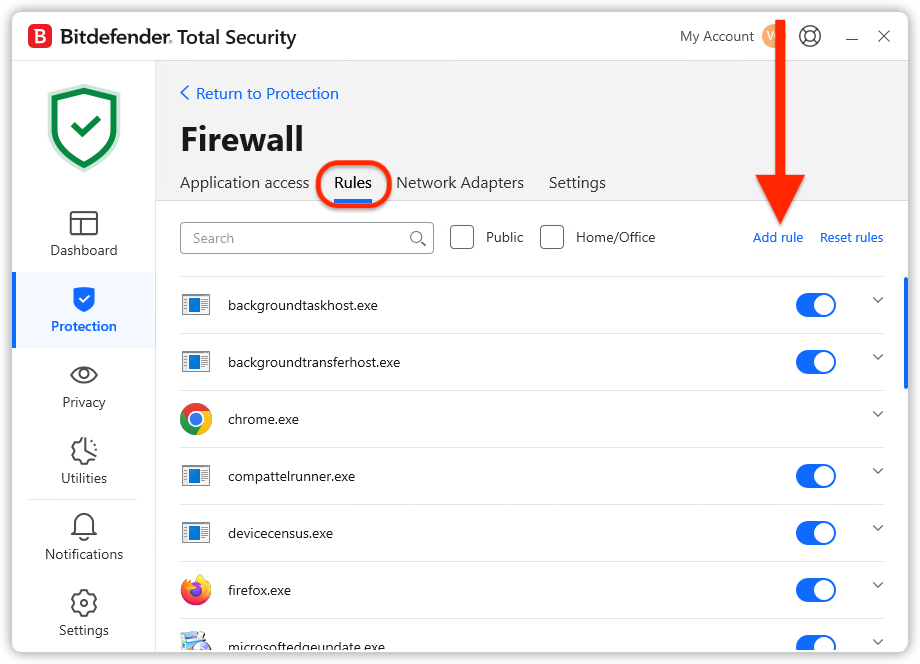This screenshot has width=920, height=664.
Task: Click the Add rule link
Action: (x=777, y=238)
